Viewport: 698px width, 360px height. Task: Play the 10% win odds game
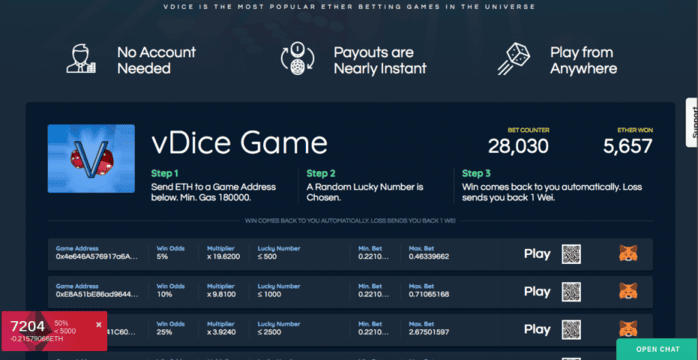(537, 292)
